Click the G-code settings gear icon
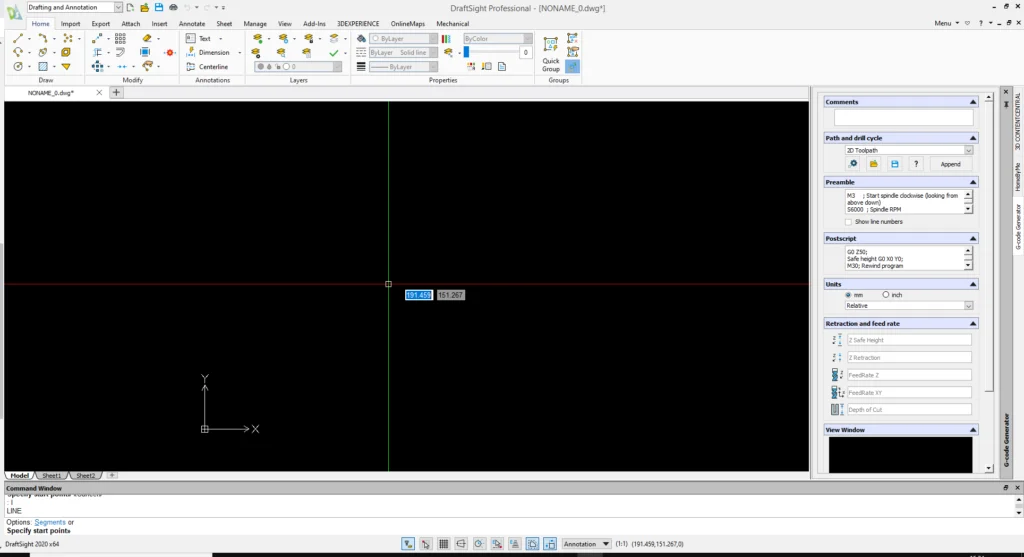The height and width of the screenshot is (557, 1024). (x=853, y=163)
